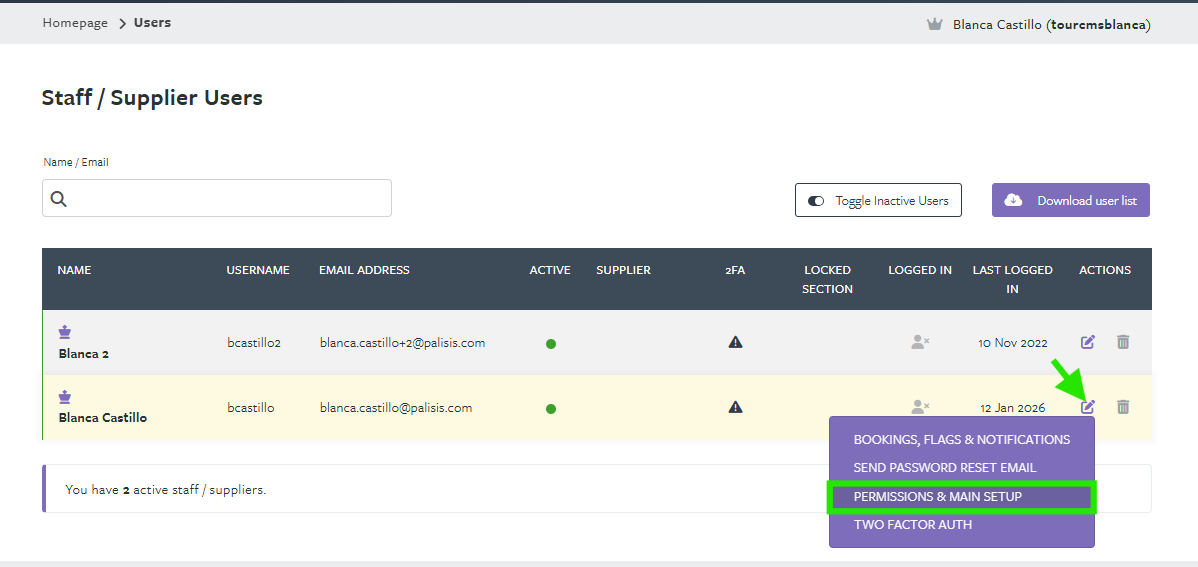Click the Blanca Castillo name cell

(x=102, y=418)
